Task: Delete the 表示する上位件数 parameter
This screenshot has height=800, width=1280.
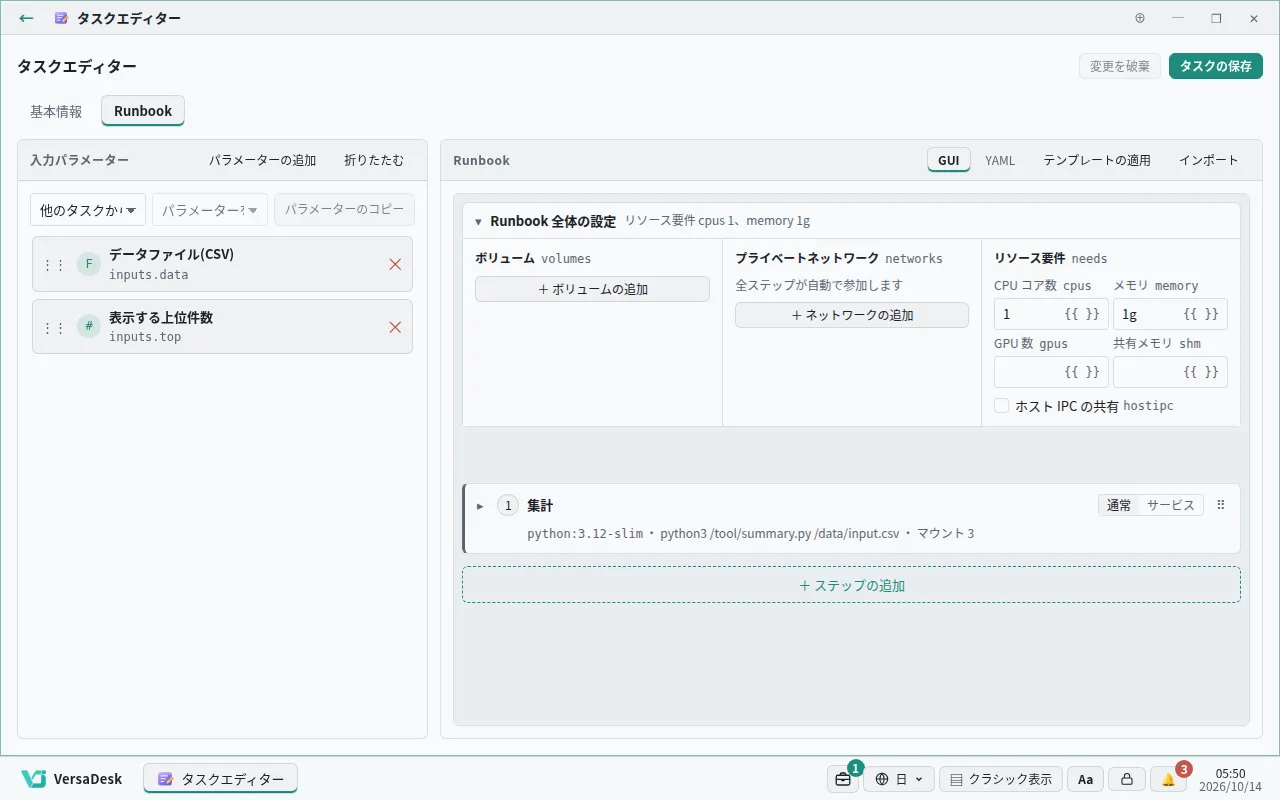Action: [395, 327]
